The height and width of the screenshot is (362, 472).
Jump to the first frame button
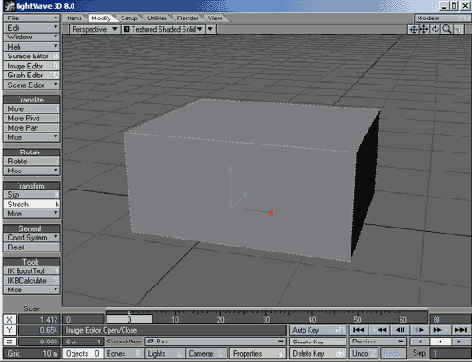pyautogui.click(x=359, y=330)
